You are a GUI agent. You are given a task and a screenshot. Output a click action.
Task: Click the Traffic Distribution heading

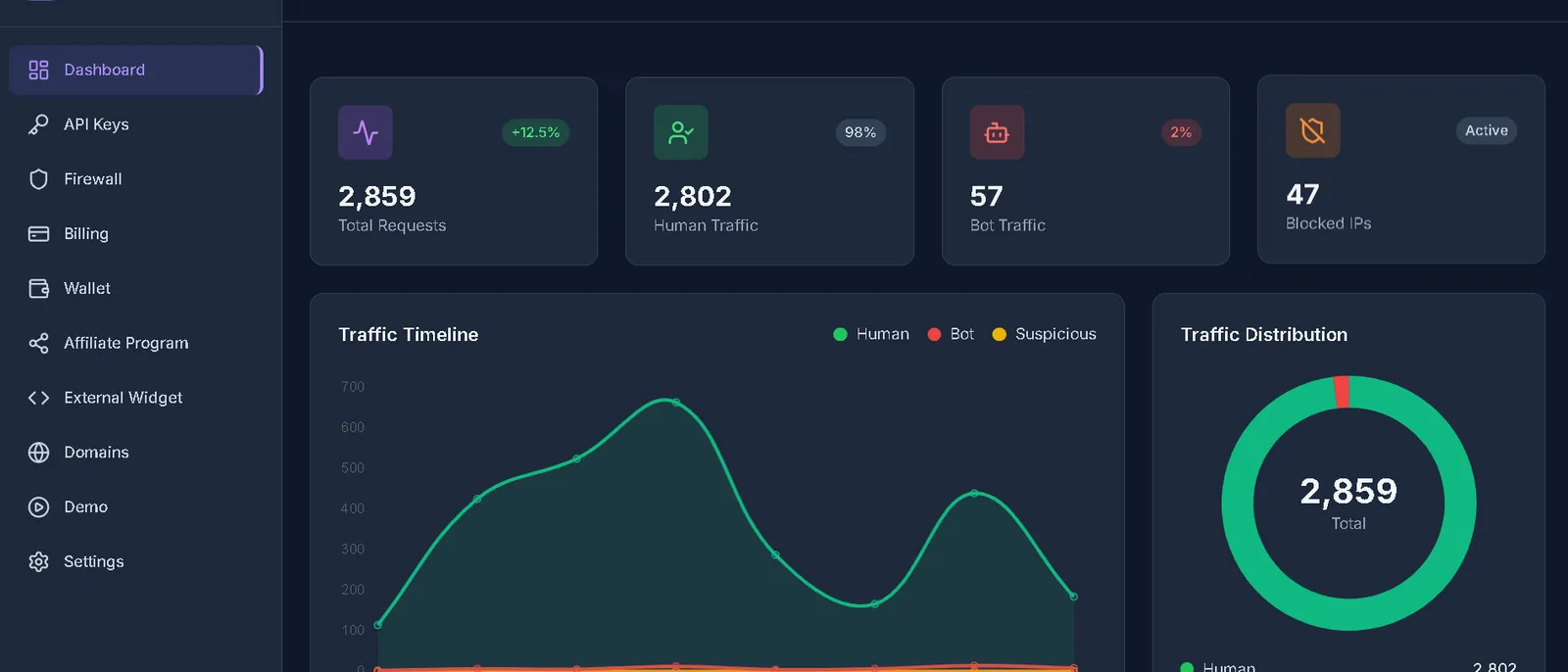pos(1264,335)
